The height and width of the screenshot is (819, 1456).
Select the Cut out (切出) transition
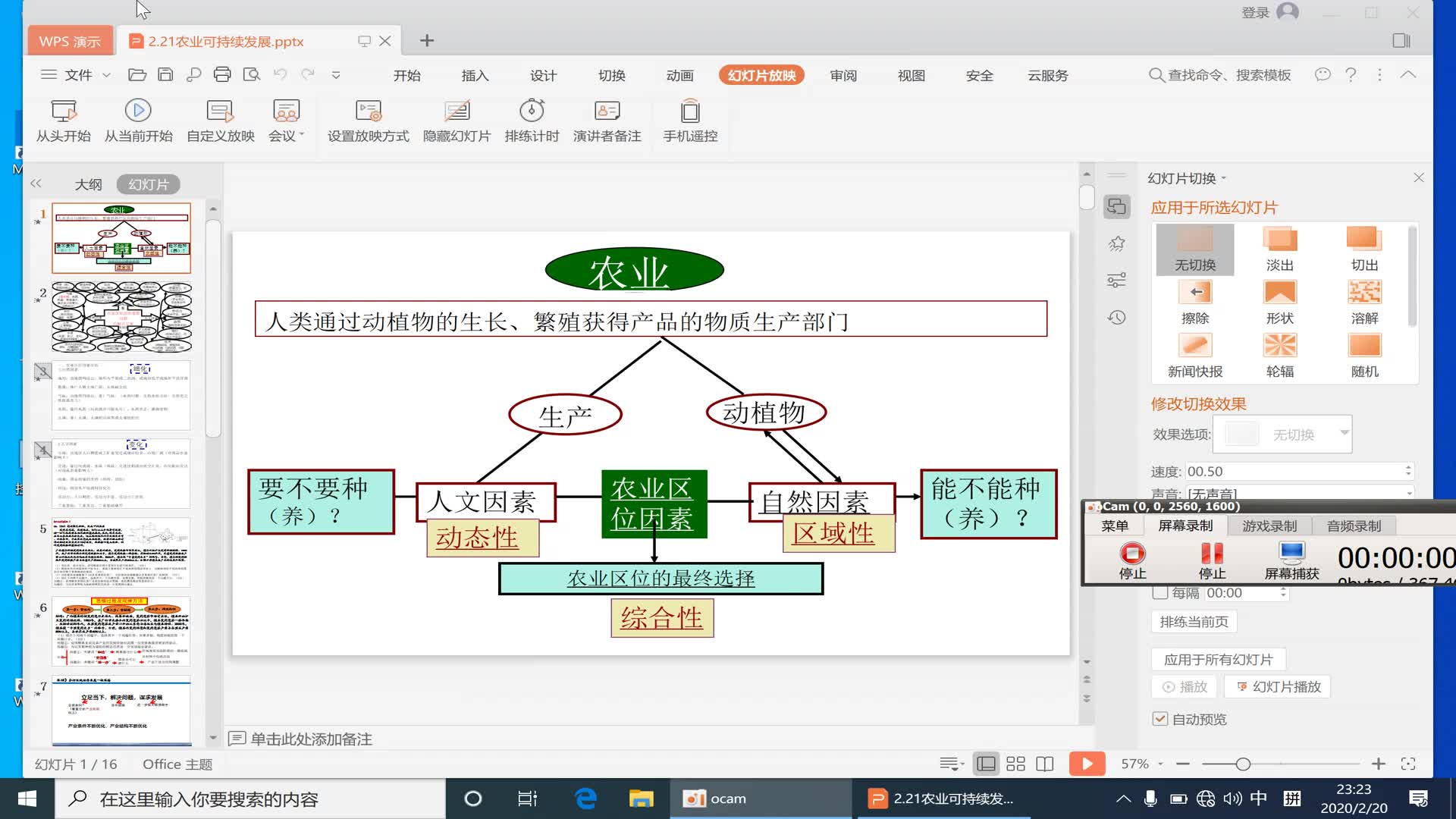[x=1364, y=249]
